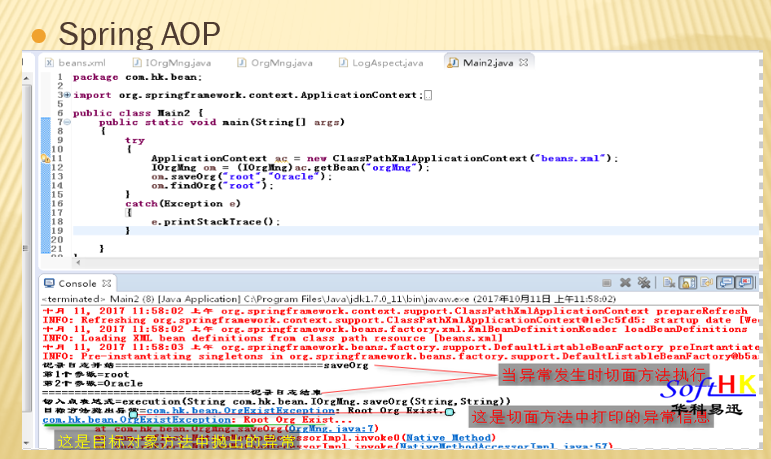This screenshot has height=459, width=771.
Task: Click the "orgMng" string literal
Action: tap(392, 167)
